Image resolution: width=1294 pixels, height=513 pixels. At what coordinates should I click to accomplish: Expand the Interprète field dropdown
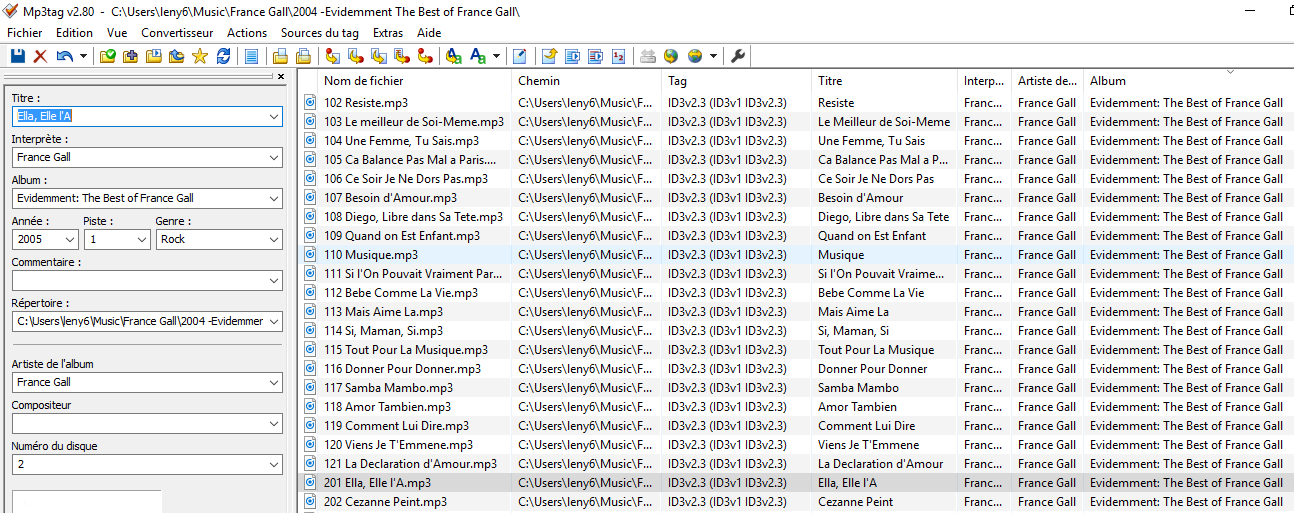pos(274,157)
